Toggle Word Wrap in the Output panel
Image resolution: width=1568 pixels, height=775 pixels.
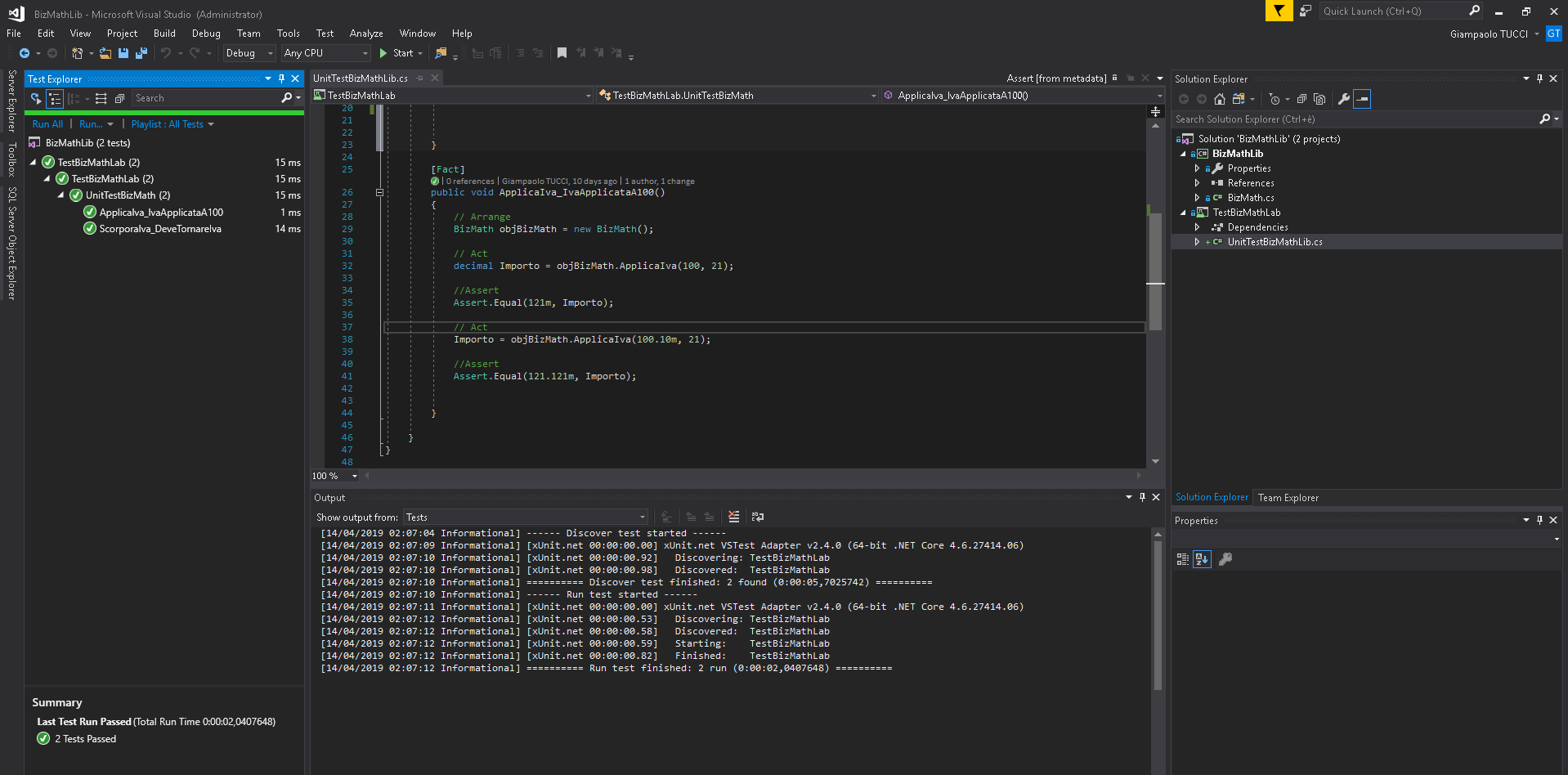coord(758,517)
